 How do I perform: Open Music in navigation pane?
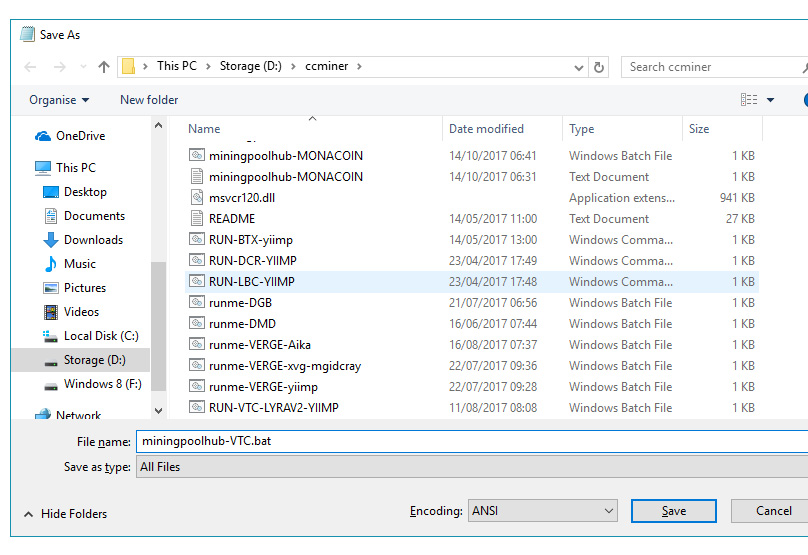[70, 264]
